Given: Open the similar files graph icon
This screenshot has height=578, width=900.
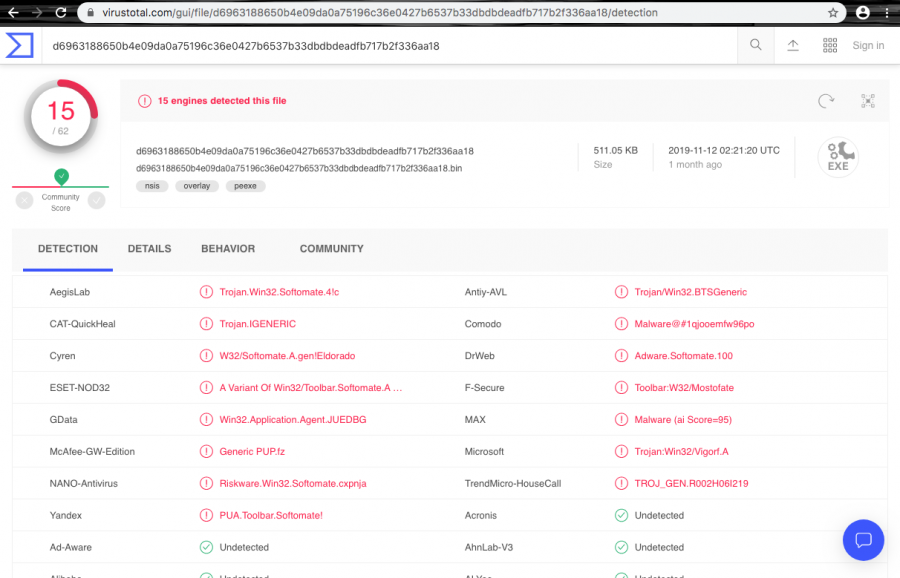Looking at the screenshot, I should coord(868,101).
